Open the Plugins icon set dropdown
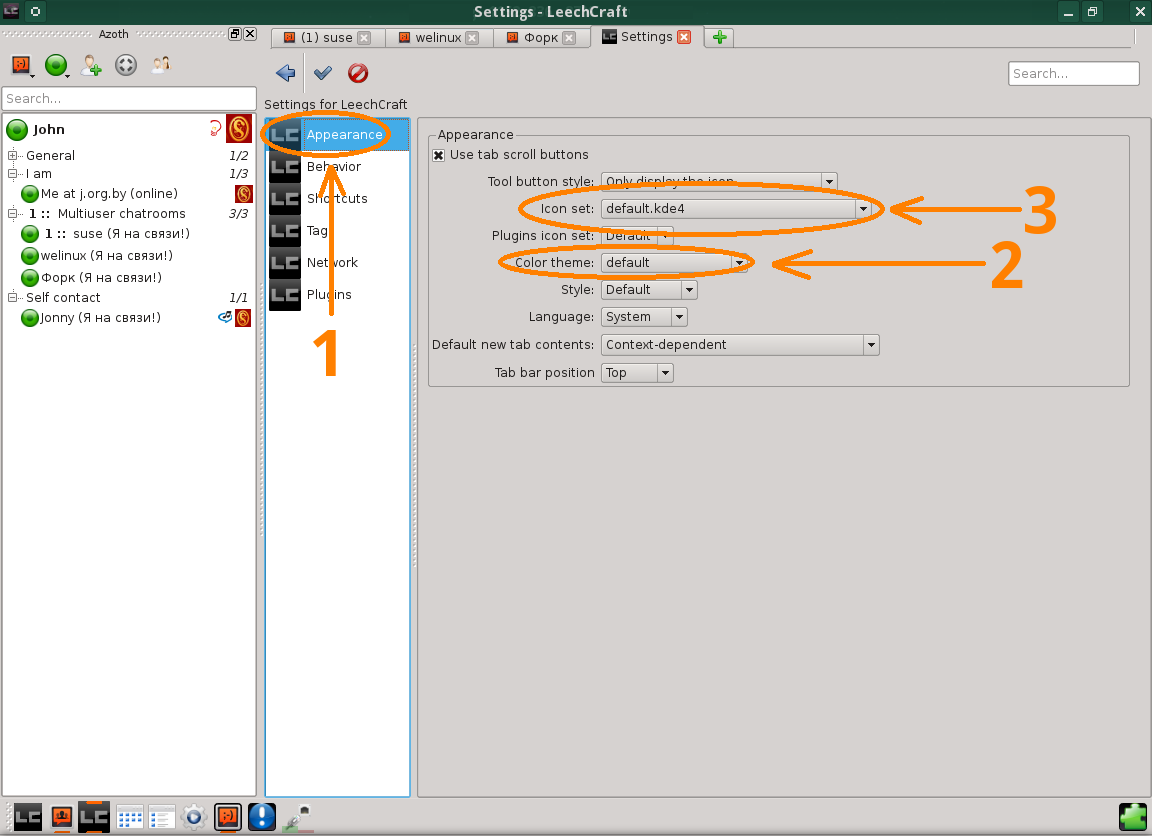This screenshot has height=836, width=1152. pos(636,236)
